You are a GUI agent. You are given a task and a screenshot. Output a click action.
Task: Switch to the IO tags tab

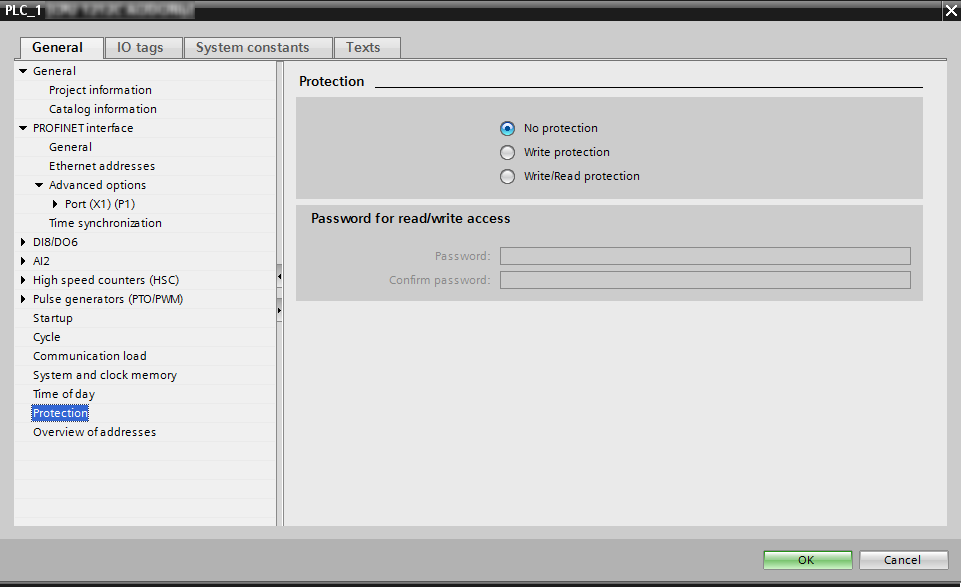[139, 47]
